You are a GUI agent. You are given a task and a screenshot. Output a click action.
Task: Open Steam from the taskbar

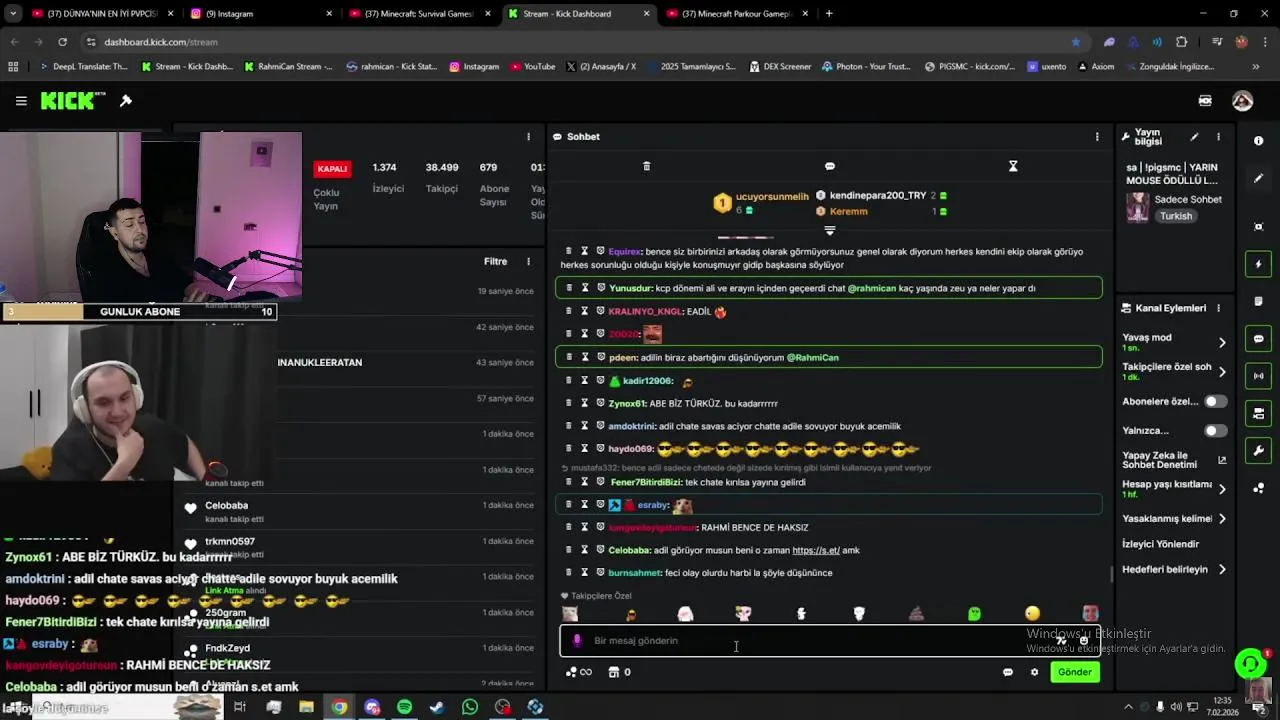pyautogui.click(x=437, y=707)
